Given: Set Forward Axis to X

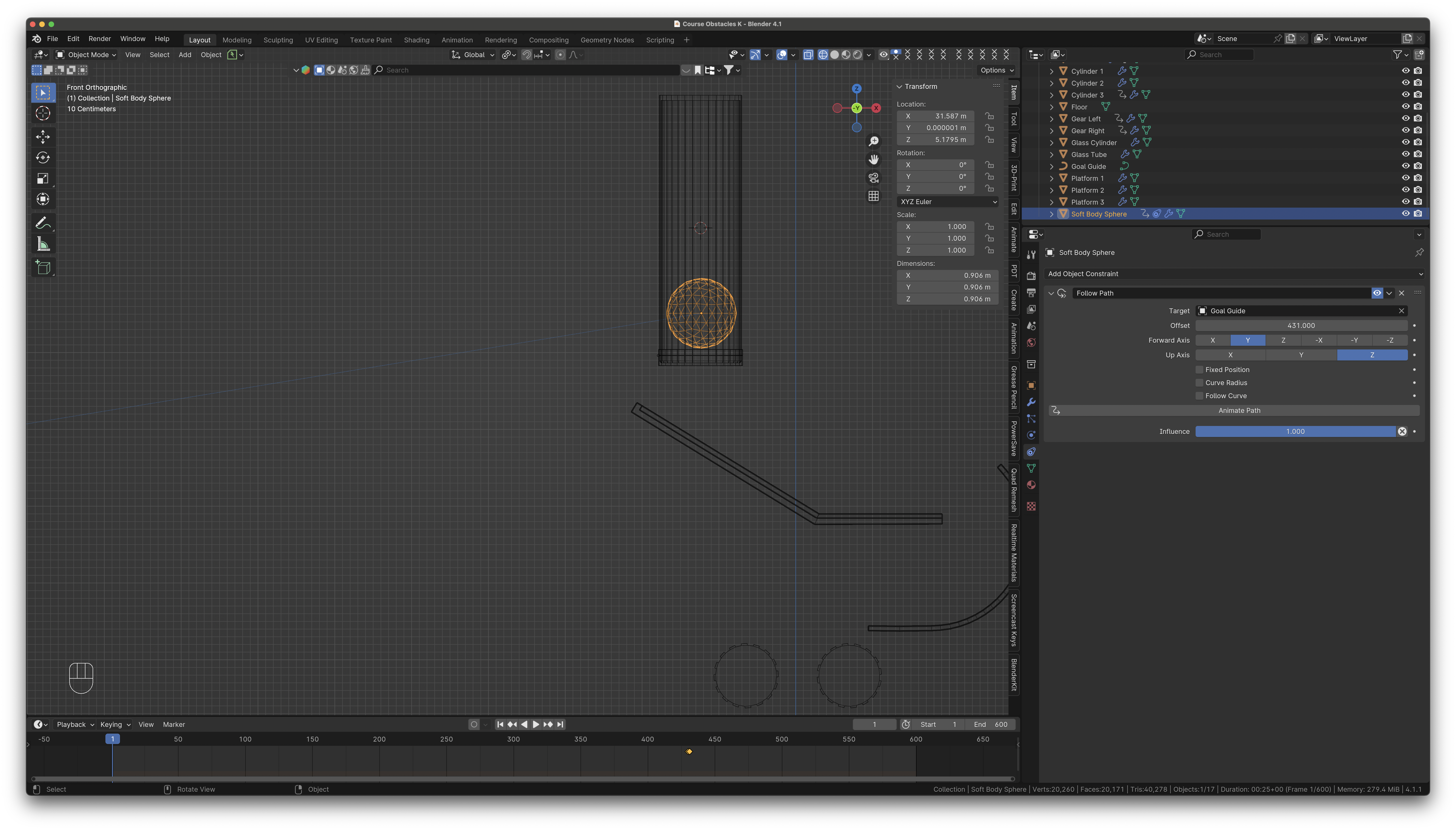Looking at the screenshot, I should (1213, 340).
